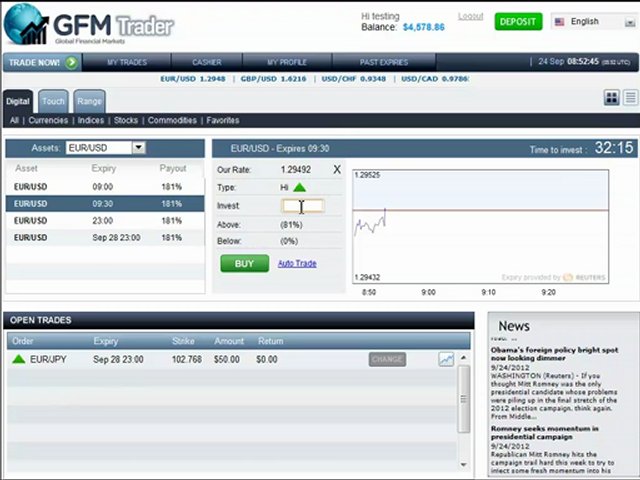Click the EUR/USD 1.2948 ticker quote
Screen dimensions: 640x480
pyautogui.click(x=193, y=79)
